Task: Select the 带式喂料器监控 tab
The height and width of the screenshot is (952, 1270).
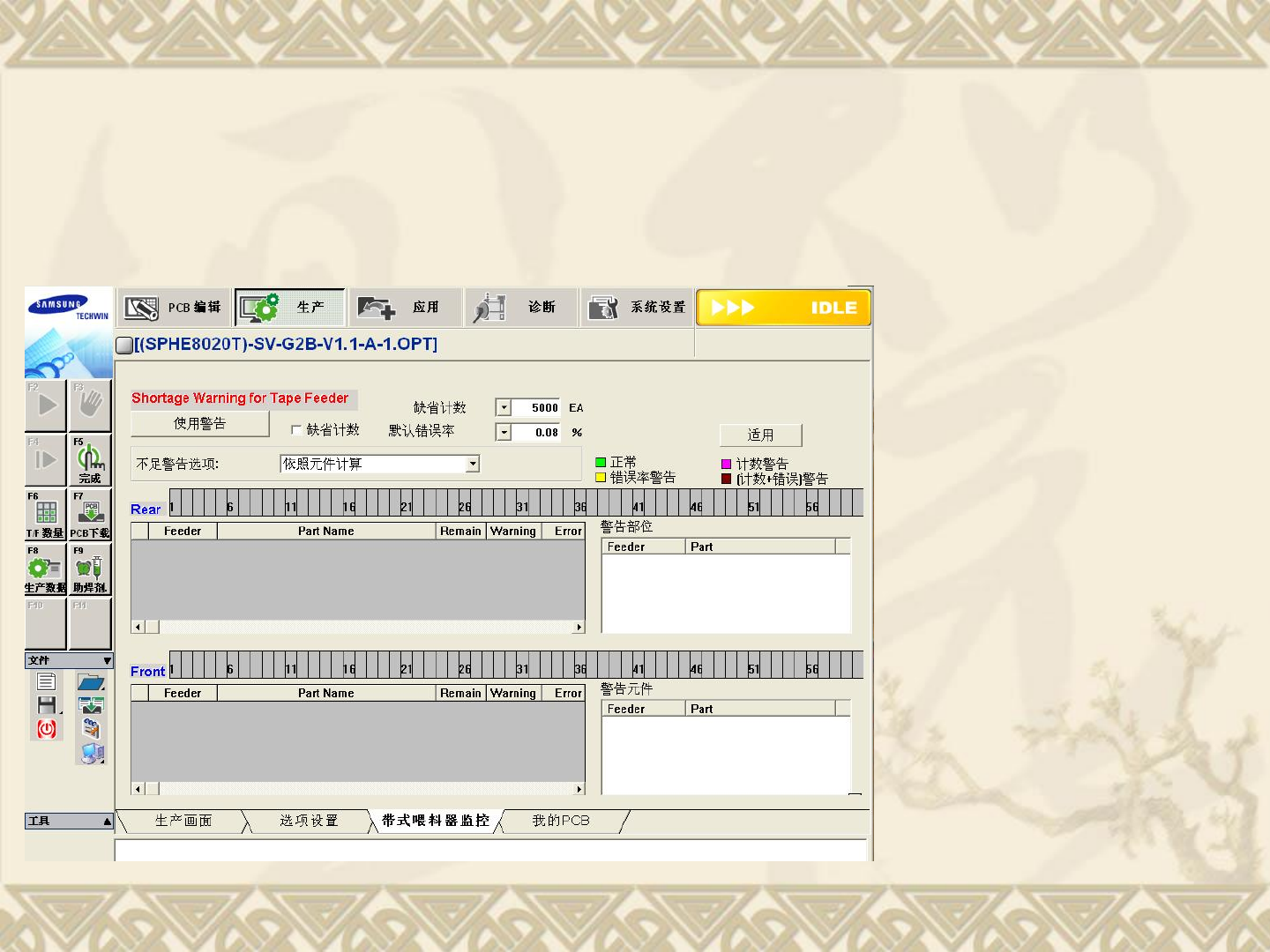Action: tap(436, 821)
